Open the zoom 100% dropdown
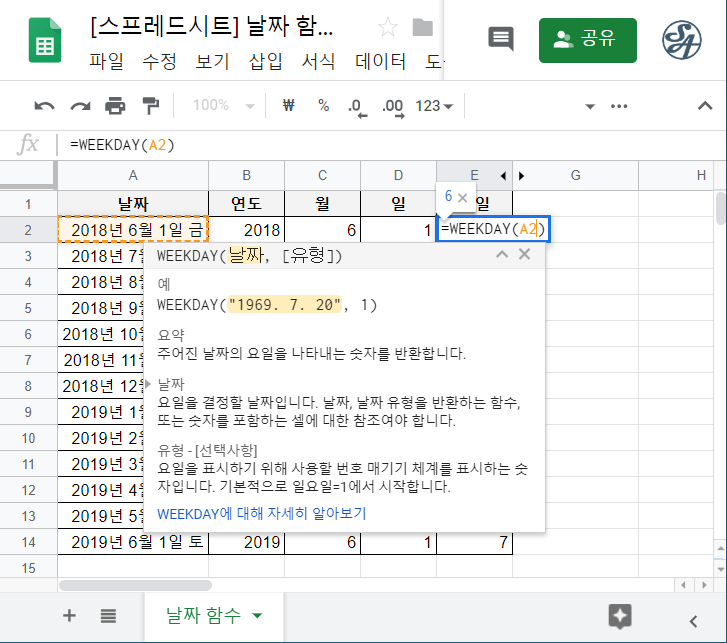This screenshot has height=643, width=727. click(217, 106)
